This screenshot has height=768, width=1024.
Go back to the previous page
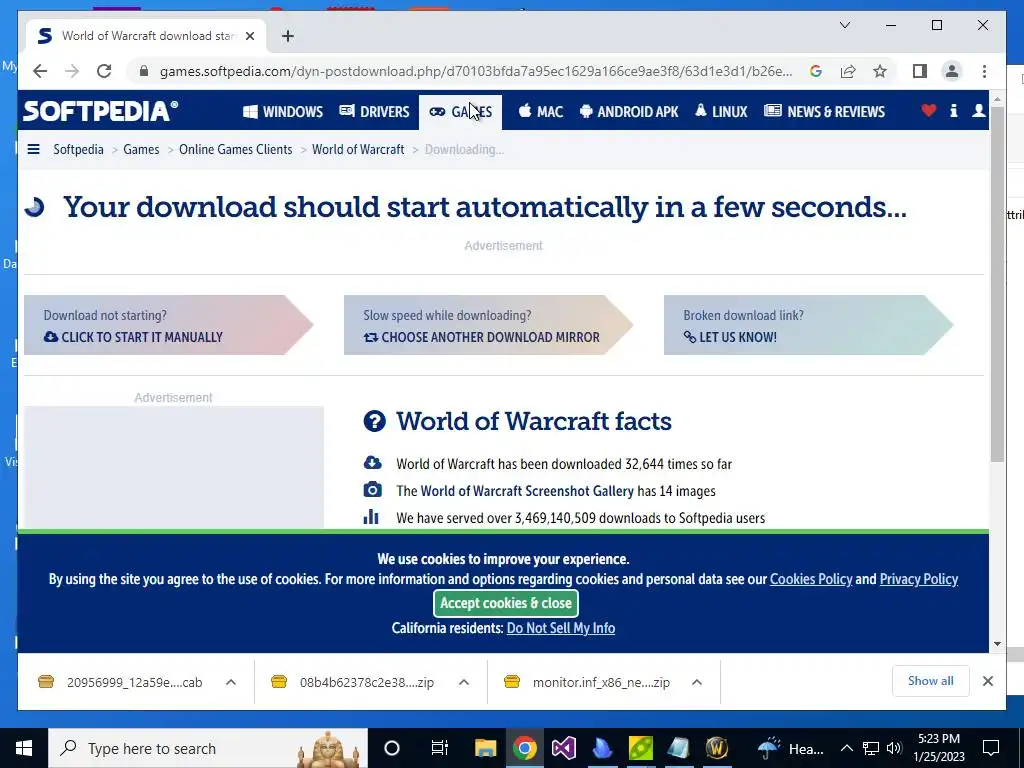point(40,71)
